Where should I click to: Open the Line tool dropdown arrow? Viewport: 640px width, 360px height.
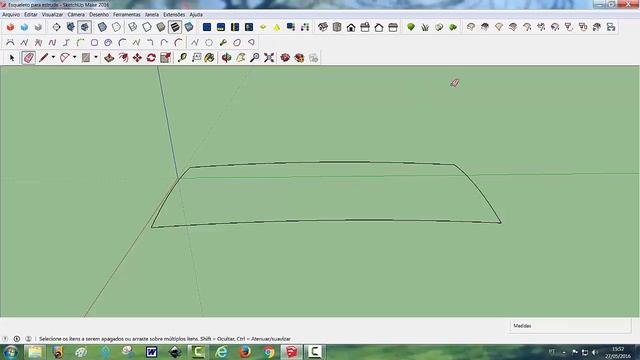(53, 58)
